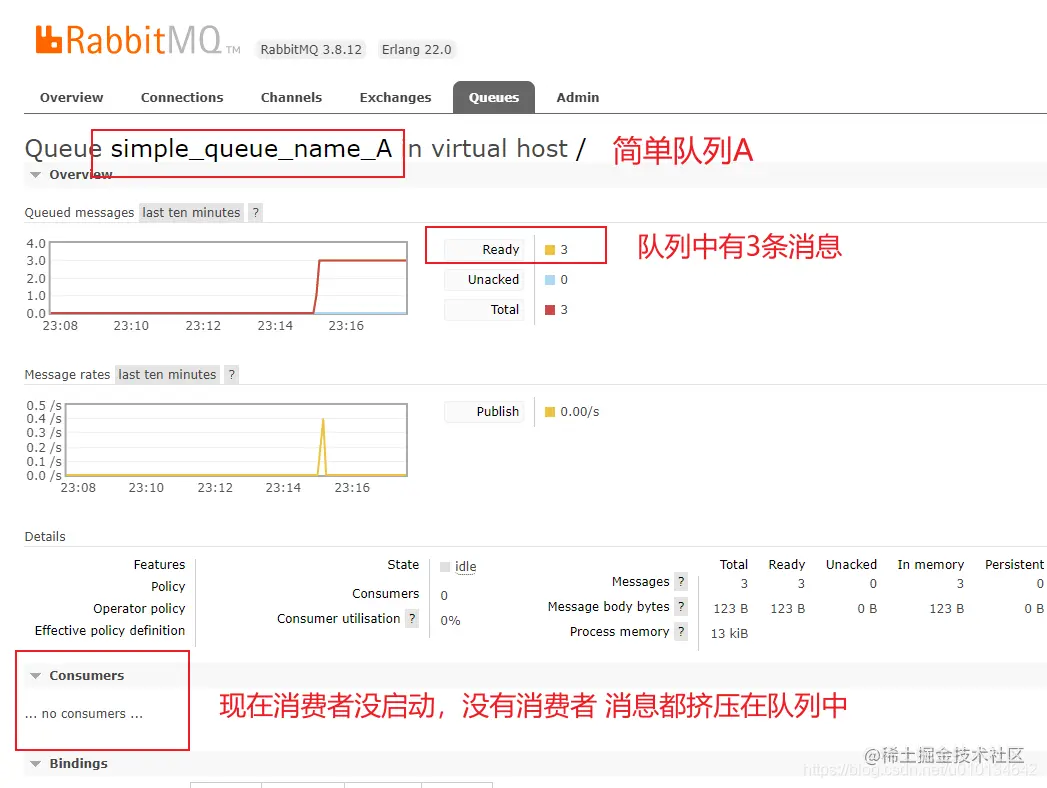Click the Queued messages chart
The width and height of the screenshot is (1047, 788).
click(228, 278)
